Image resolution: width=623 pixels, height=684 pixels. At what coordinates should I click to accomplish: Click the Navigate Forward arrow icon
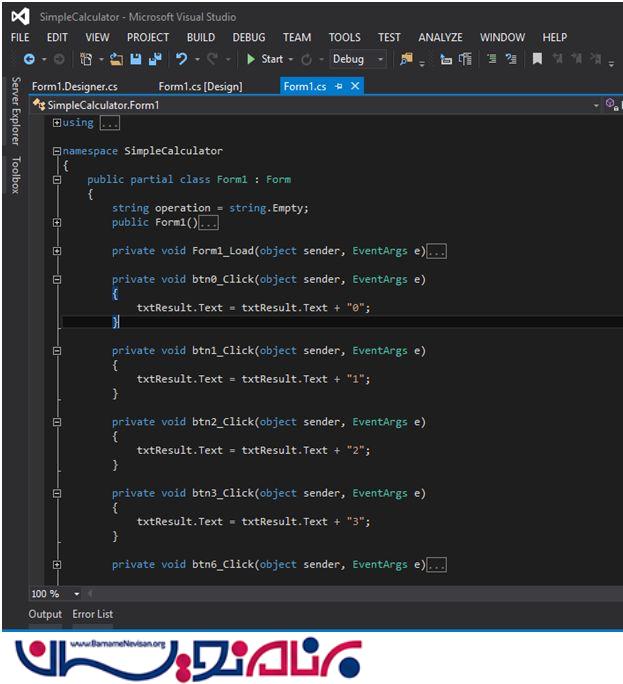[59, 59]
